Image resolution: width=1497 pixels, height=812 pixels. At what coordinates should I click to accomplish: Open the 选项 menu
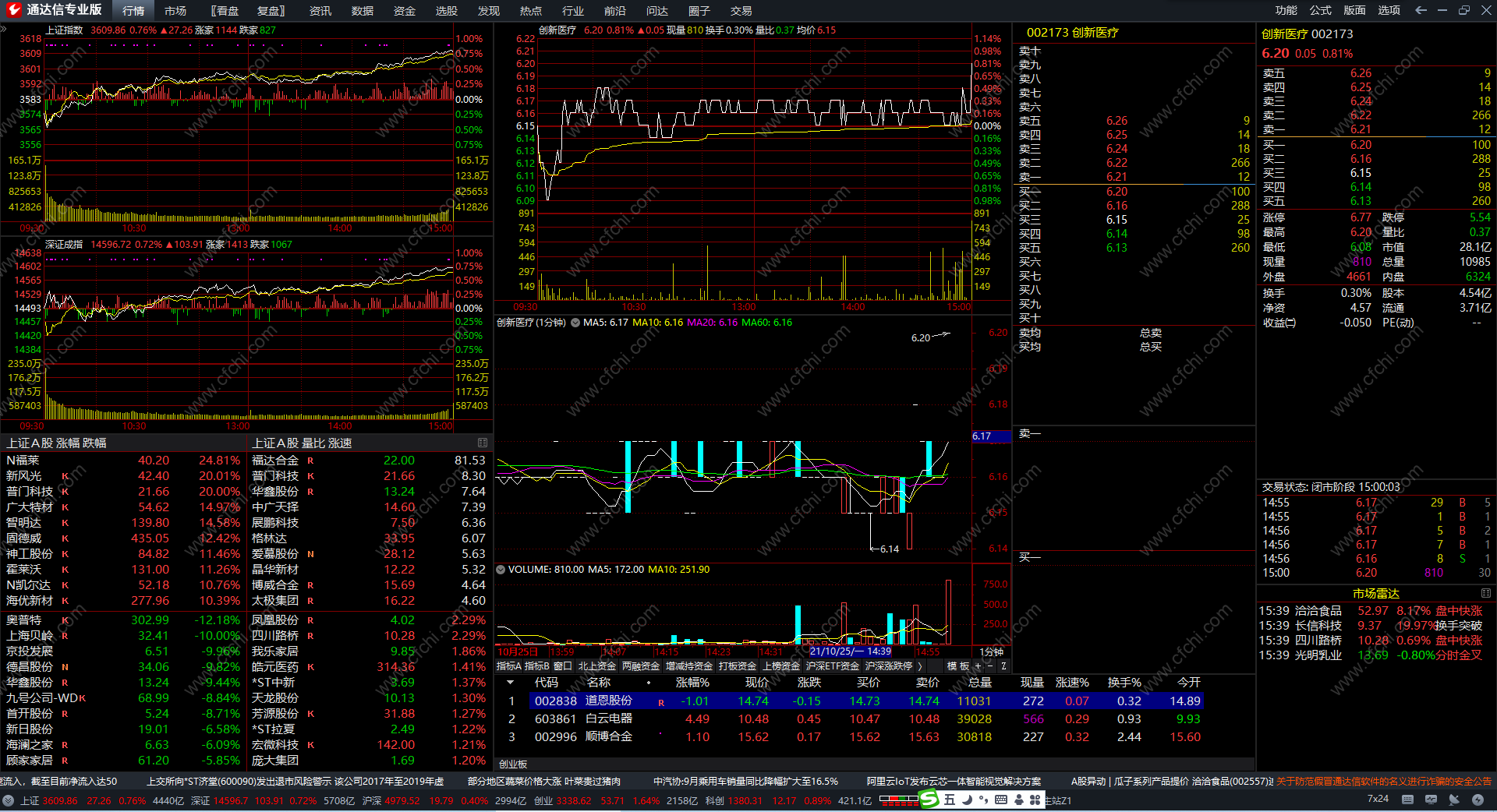(x=1389, y=10)
